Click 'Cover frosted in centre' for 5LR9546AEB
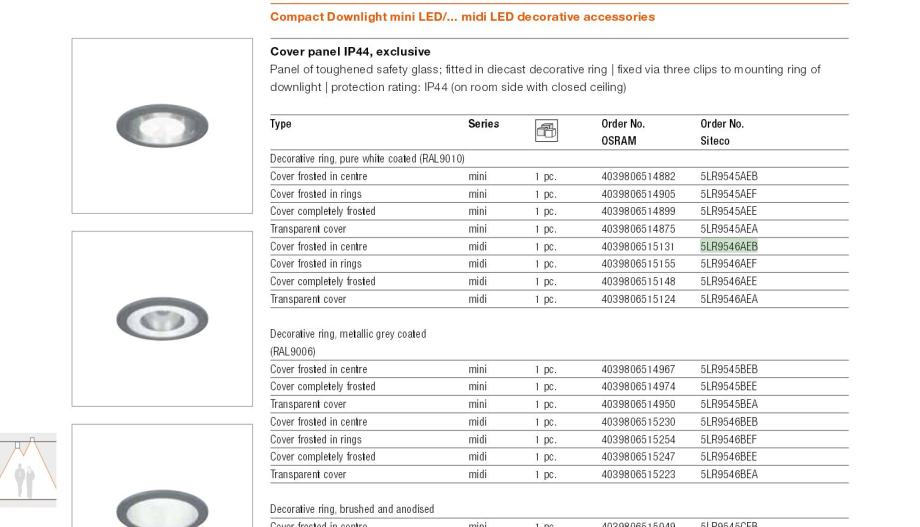The height and width of the screenshot is (527, 920). pyautogui.click(x=319, y=246)
